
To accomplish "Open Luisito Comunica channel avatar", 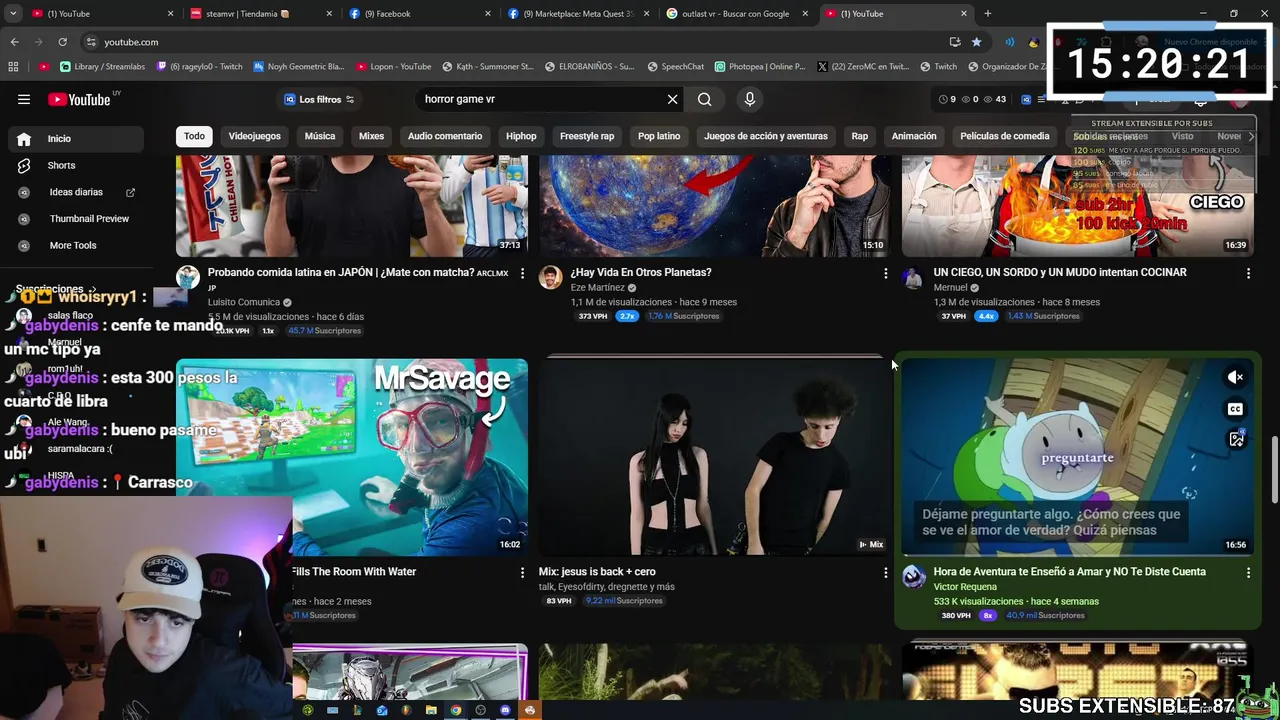I will tap(187, 277).
